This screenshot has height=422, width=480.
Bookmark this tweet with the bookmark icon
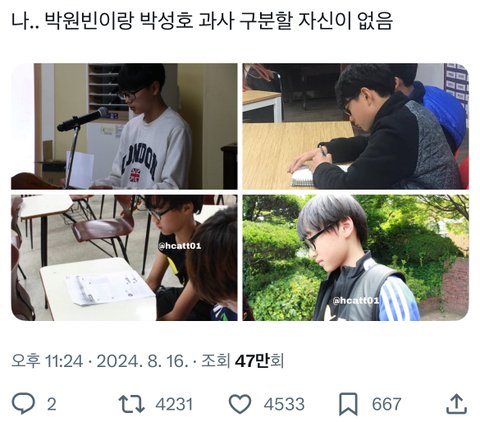pyautogui.click(x=348, y=404)
